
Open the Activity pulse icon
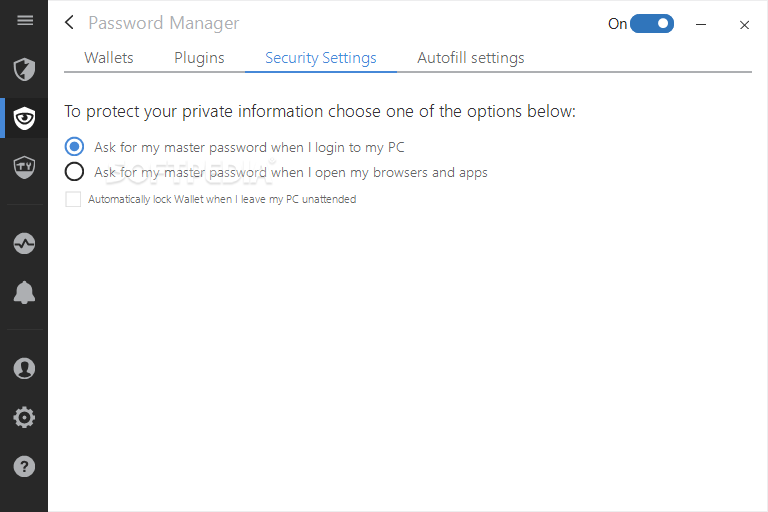pyautogui.click(x=24, y=244)
